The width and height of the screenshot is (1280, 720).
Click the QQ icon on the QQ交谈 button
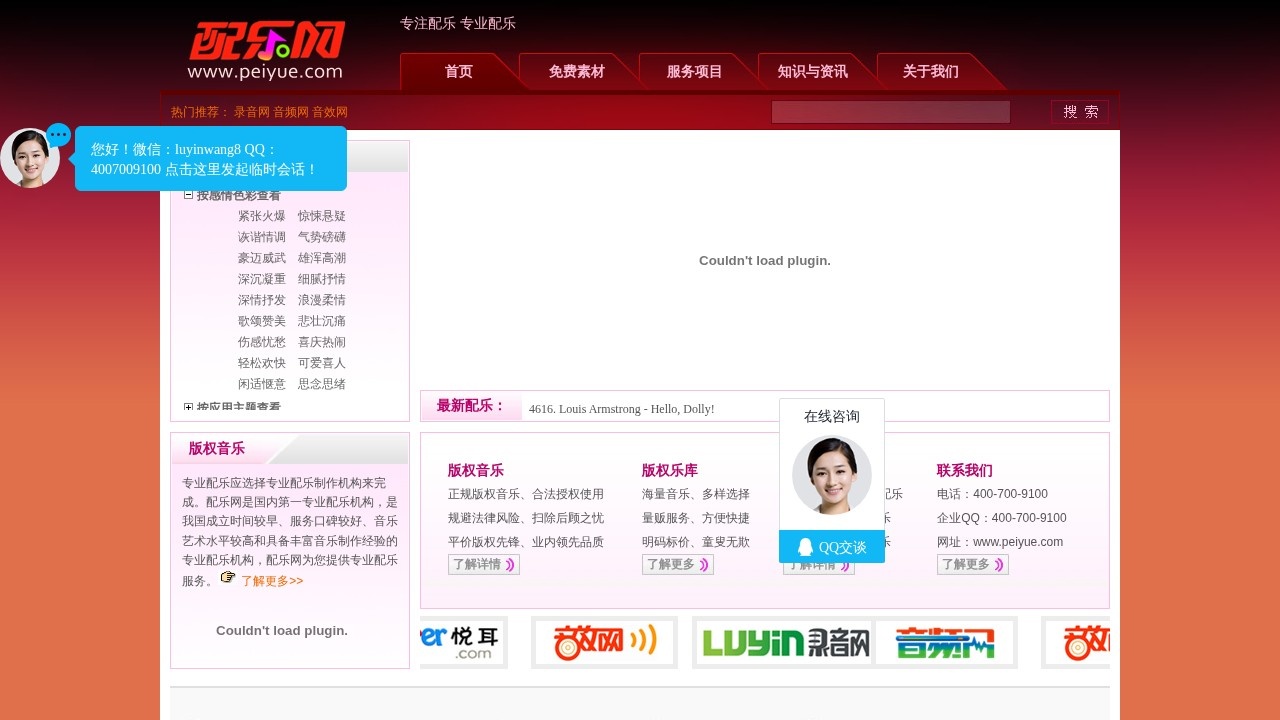tap(805, 547)
